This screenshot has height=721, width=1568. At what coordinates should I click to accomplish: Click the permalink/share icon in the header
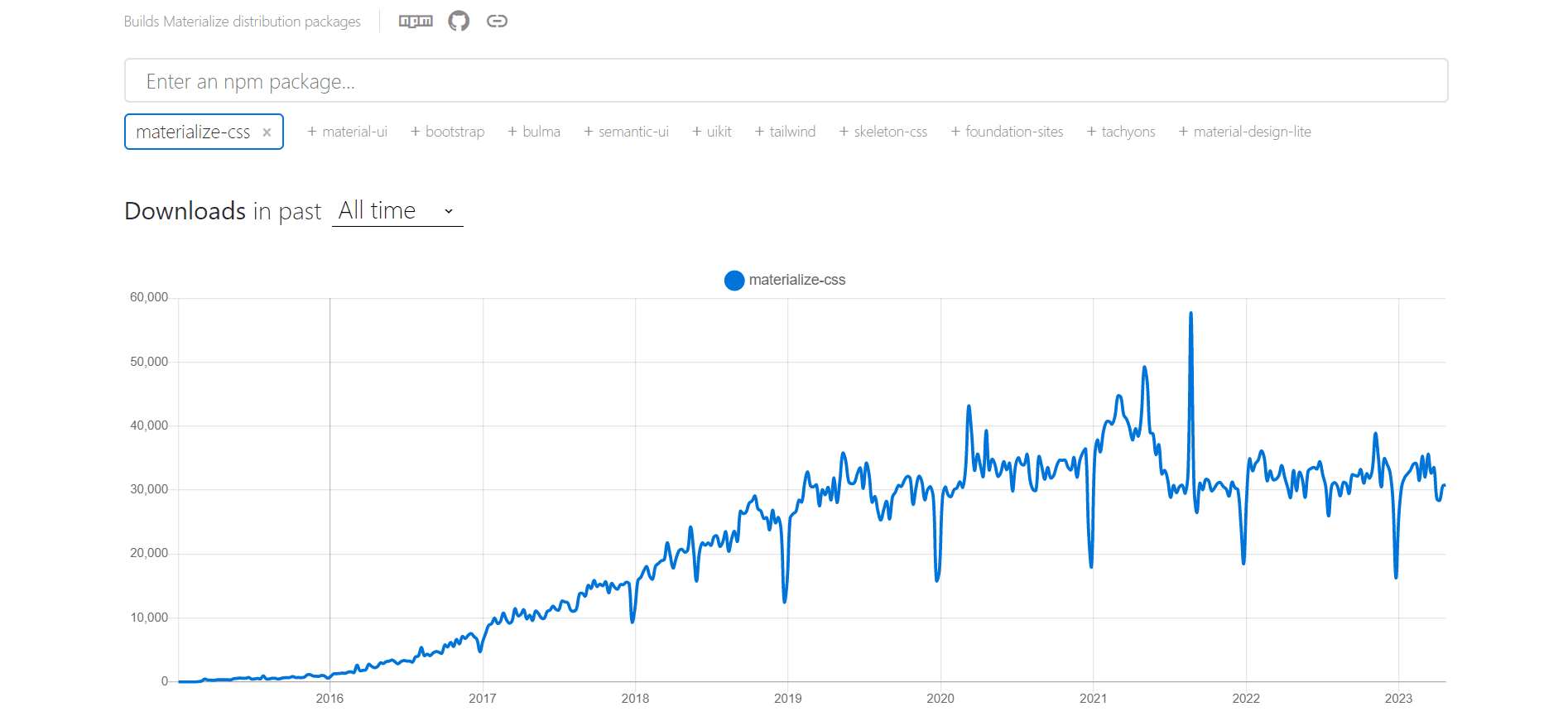(x=498, y=21)
